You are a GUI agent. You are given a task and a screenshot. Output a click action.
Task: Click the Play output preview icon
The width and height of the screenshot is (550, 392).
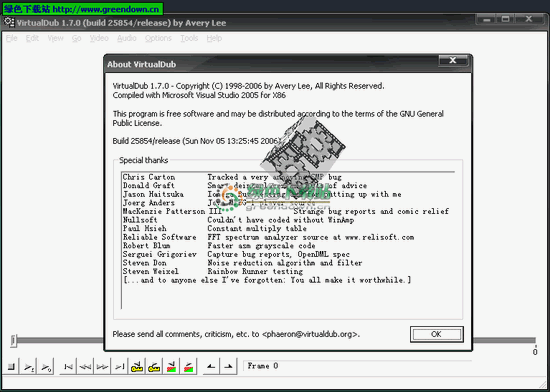[46, 367]
